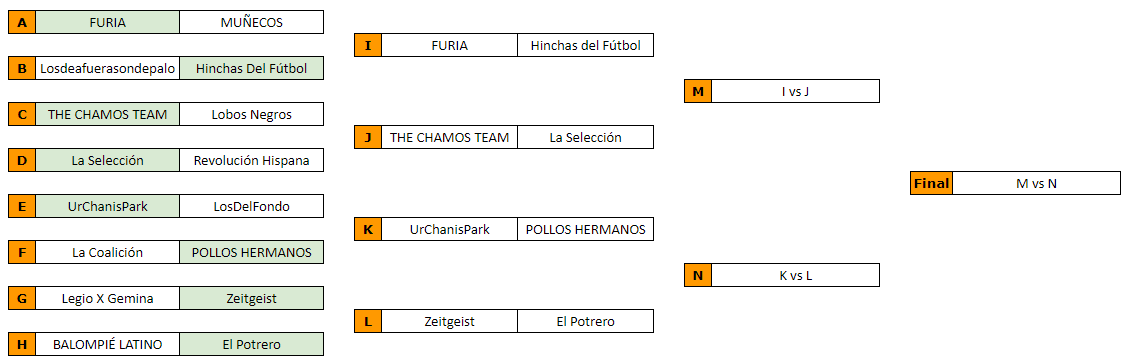
Task: Select the K vs L semifinal cell
Action: pyautogui.click(x=795, y=275)
